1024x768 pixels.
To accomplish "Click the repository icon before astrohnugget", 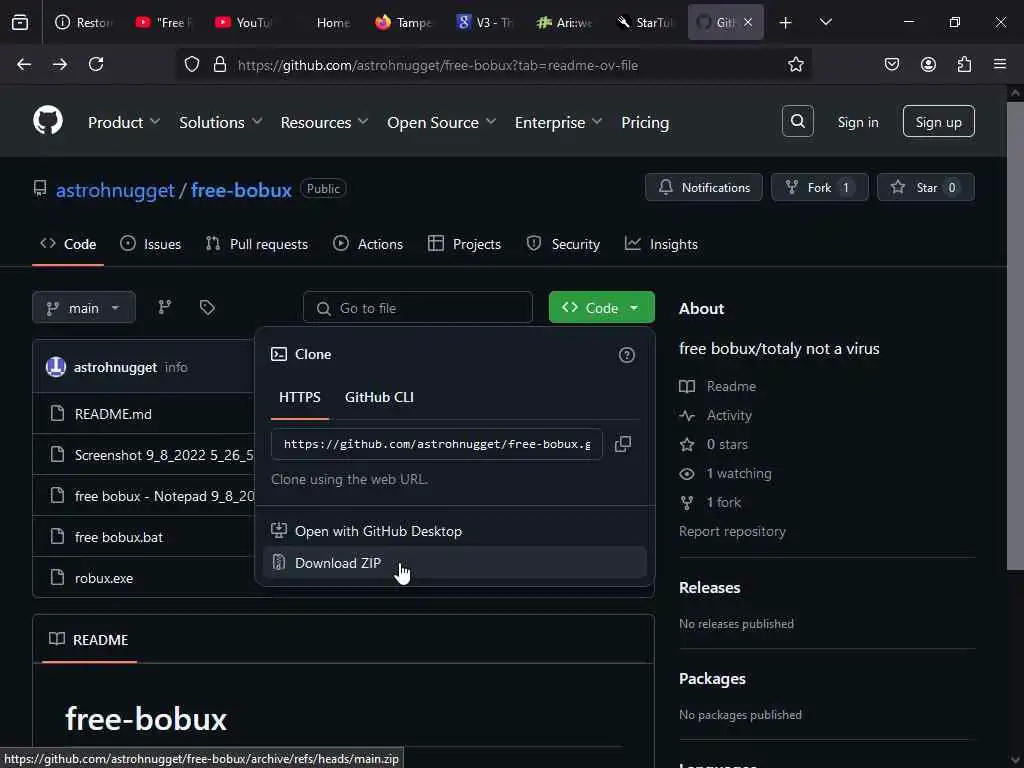I will 40,189.
